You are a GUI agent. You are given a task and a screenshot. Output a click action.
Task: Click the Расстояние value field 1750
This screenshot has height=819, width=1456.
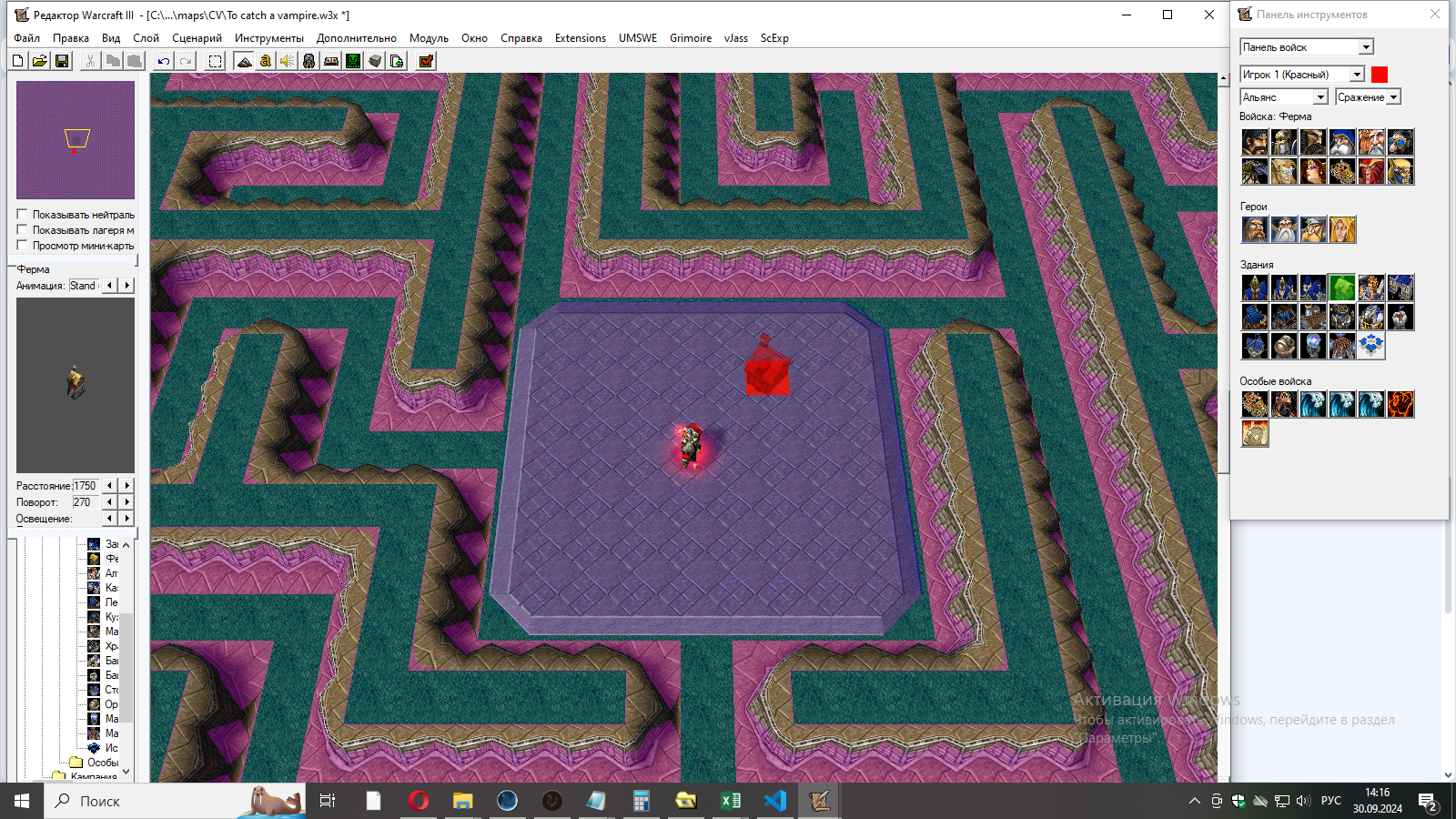coord(85,486)
